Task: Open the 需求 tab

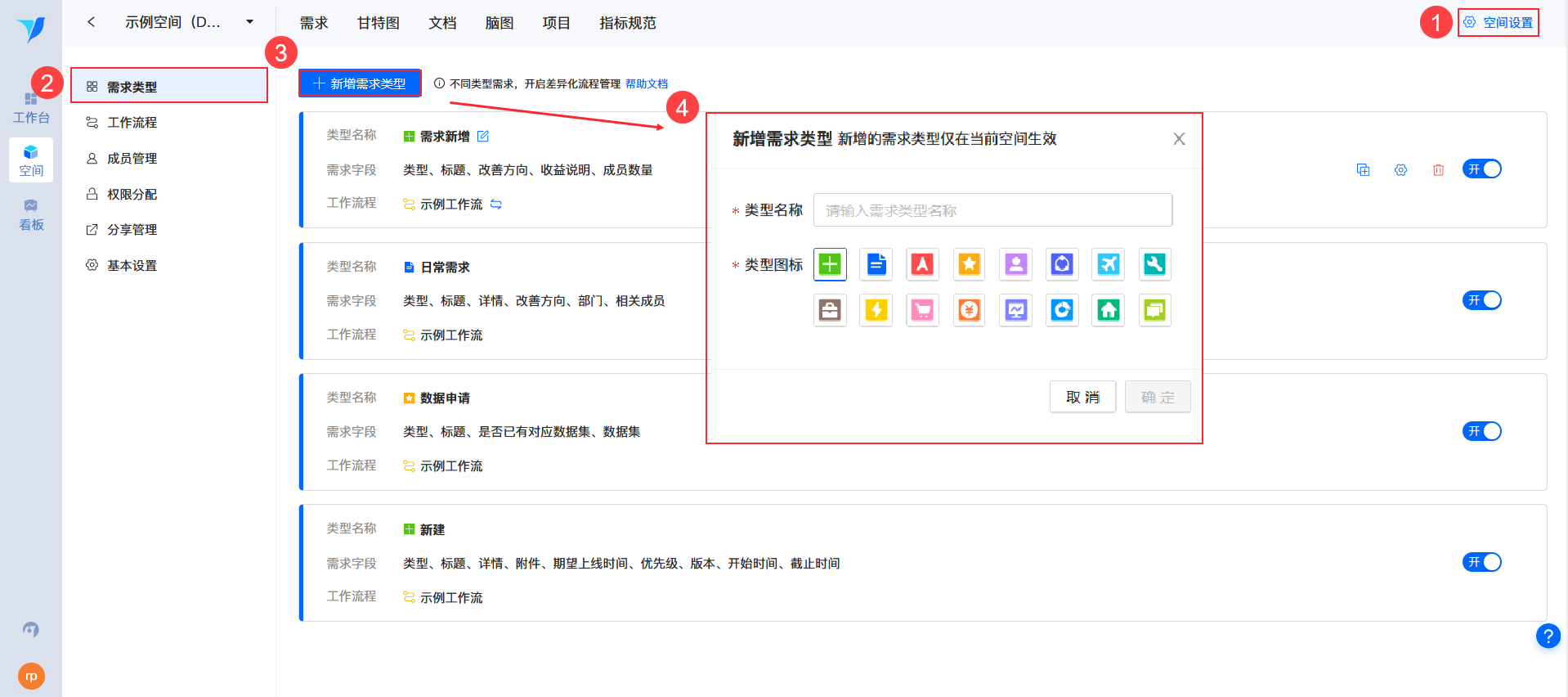Action: coord(314,23)
